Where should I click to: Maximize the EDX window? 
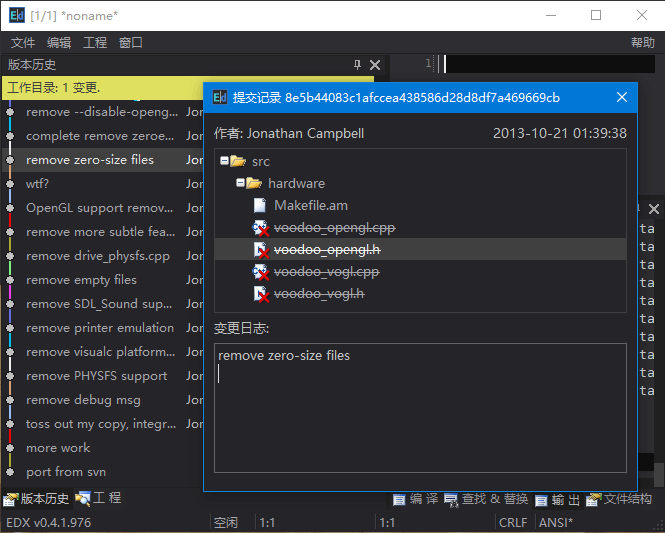595,16
